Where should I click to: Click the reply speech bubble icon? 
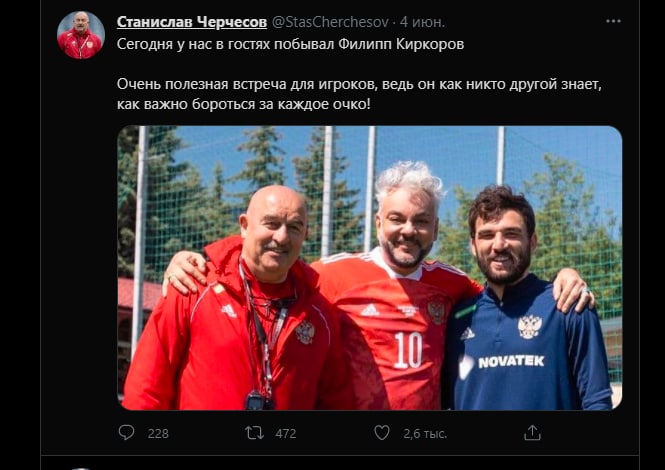click(126, 433)
